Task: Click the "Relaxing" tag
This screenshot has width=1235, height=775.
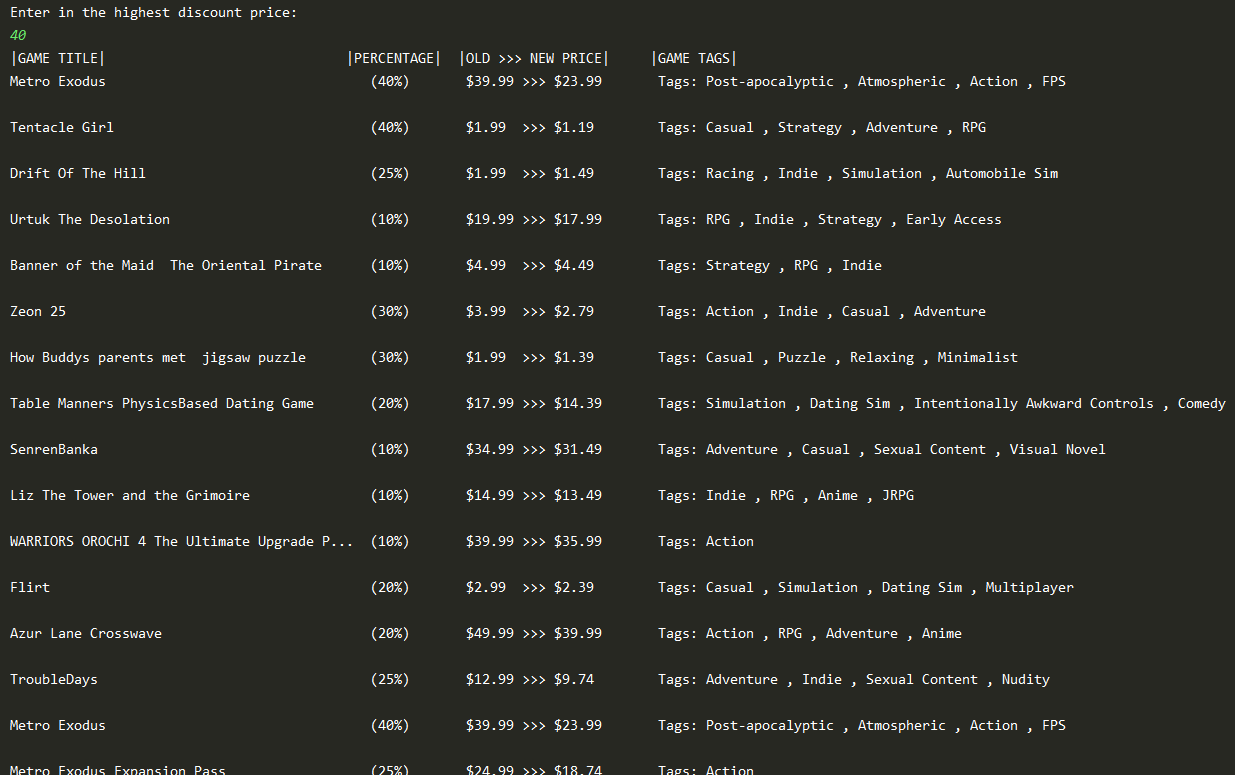Action: click(x=882, y=357)
